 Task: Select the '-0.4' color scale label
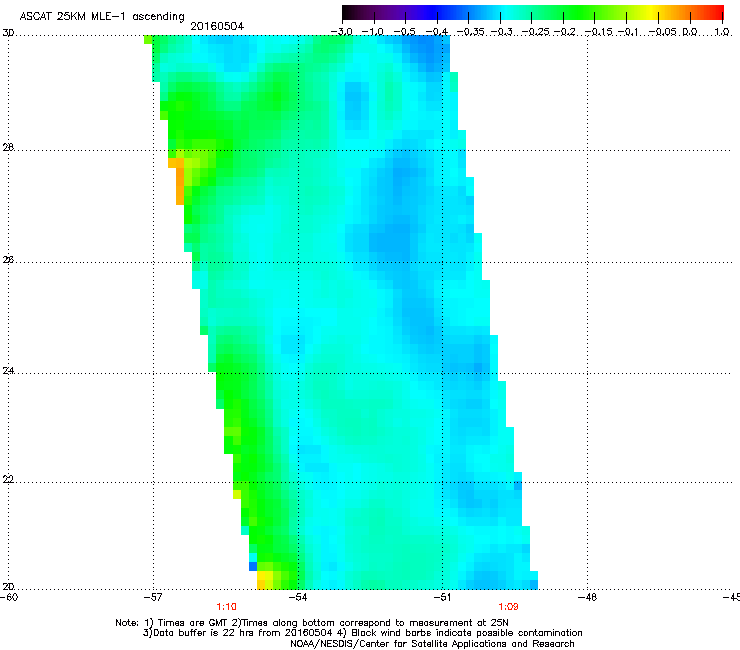tap(437, 32)
